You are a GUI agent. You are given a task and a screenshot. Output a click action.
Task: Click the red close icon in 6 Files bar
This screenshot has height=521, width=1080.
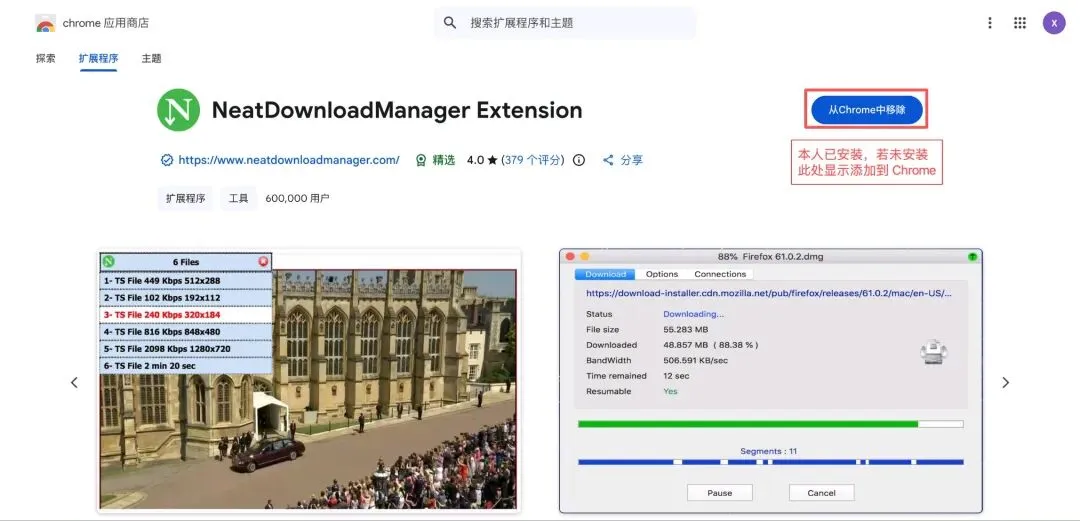263,262
